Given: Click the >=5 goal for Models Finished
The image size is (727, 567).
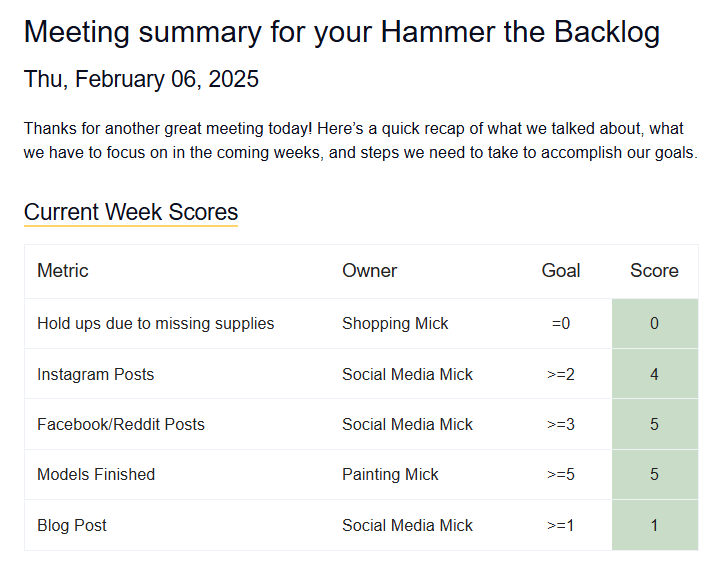Looking at the screenshot, I should 561,474.
